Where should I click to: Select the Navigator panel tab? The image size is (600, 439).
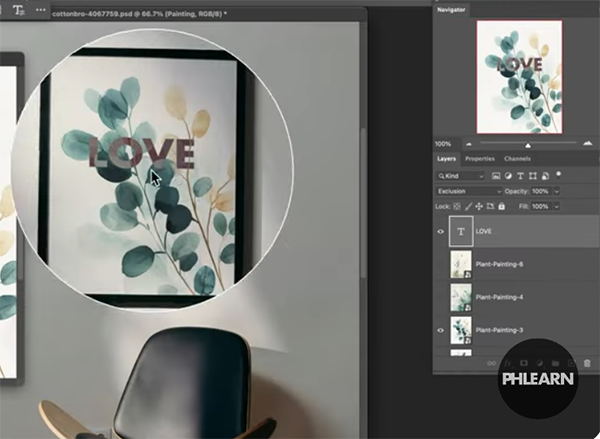451,10
